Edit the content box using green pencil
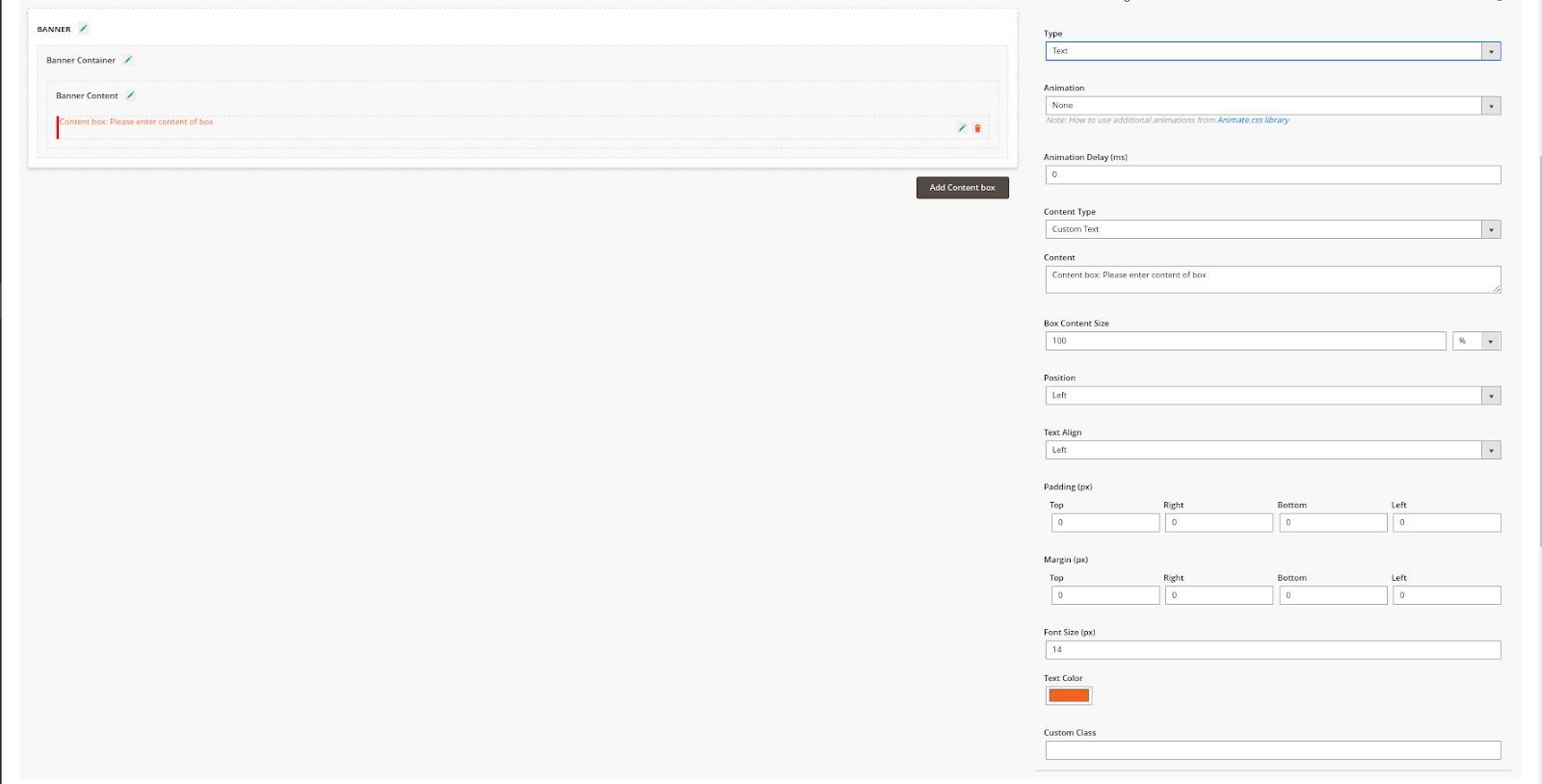This screenshot has width=1542, height=784. point(962,128)
